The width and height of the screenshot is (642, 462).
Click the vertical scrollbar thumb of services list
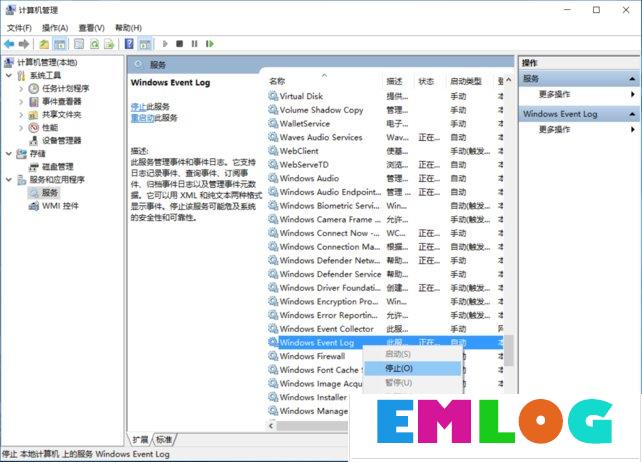coord(509,350)
